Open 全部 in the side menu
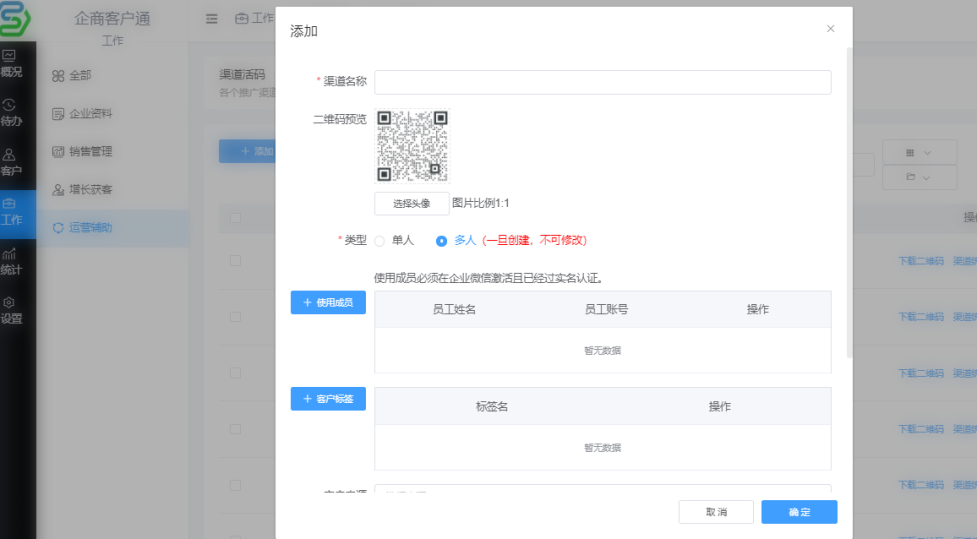The height and width of the screenshot is (539, 977). pyautogui.click(x=113, y=75)
